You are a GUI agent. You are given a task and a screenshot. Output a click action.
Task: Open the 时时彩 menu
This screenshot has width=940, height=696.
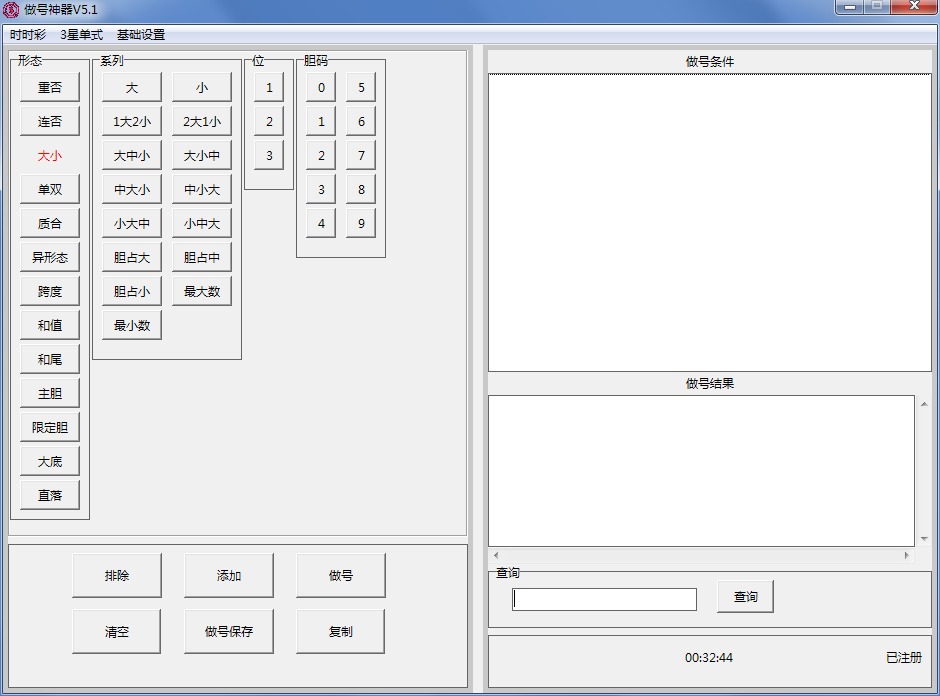point(28,35)
